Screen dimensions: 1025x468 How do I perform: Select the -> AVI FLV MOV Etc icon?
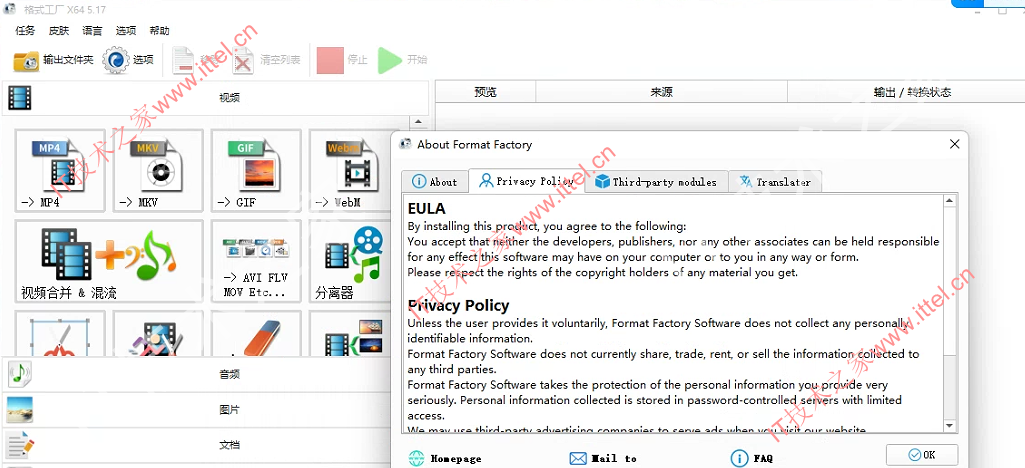coord(256,261)
